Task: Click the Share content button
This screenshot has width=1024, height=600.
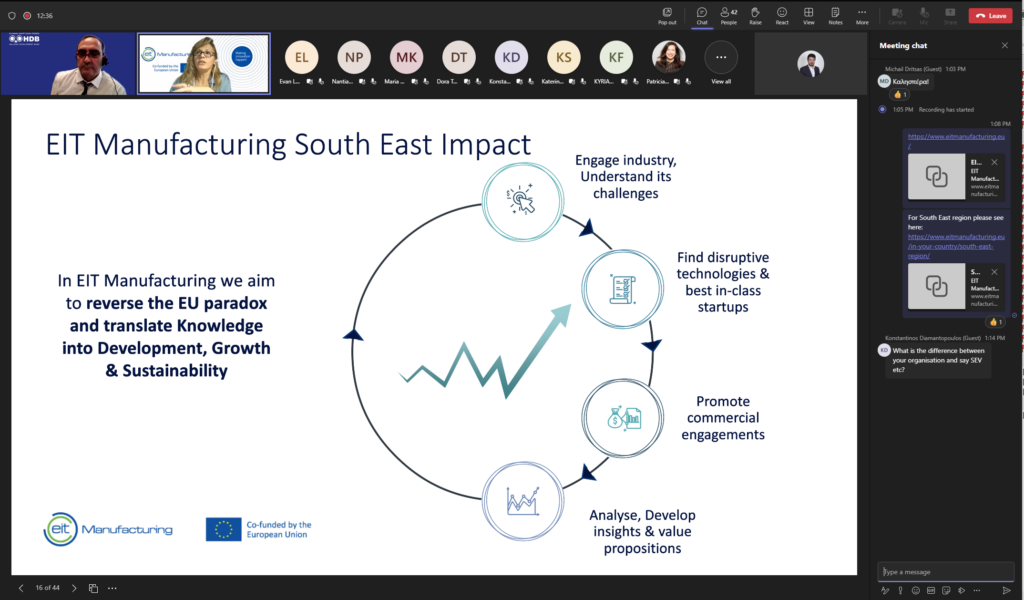Action: [950, 16]
